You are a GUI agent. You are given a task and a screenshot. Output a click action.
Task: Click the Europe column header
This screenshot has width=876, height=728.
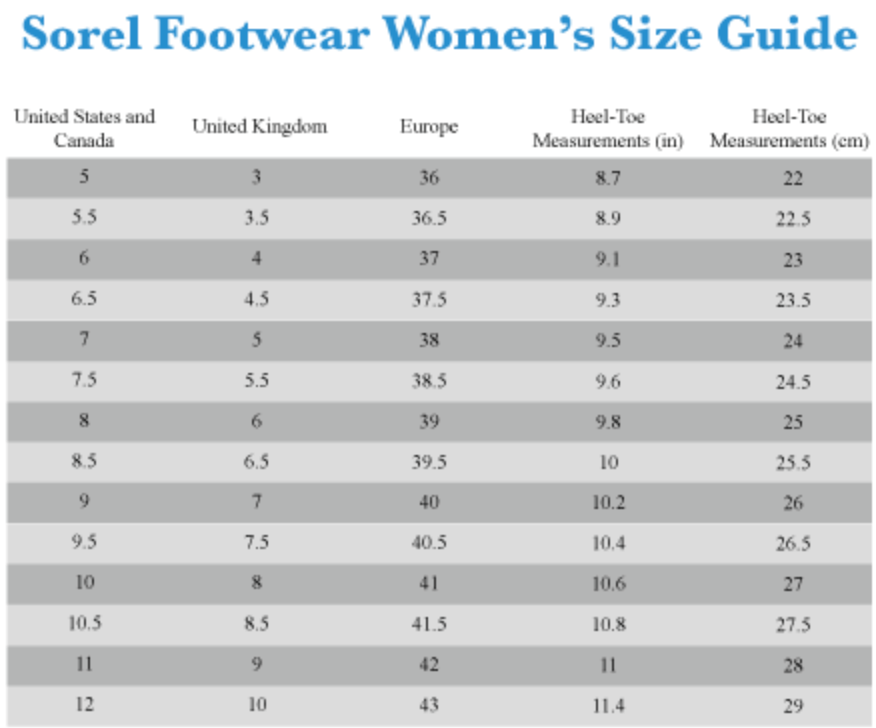point(429,127)
